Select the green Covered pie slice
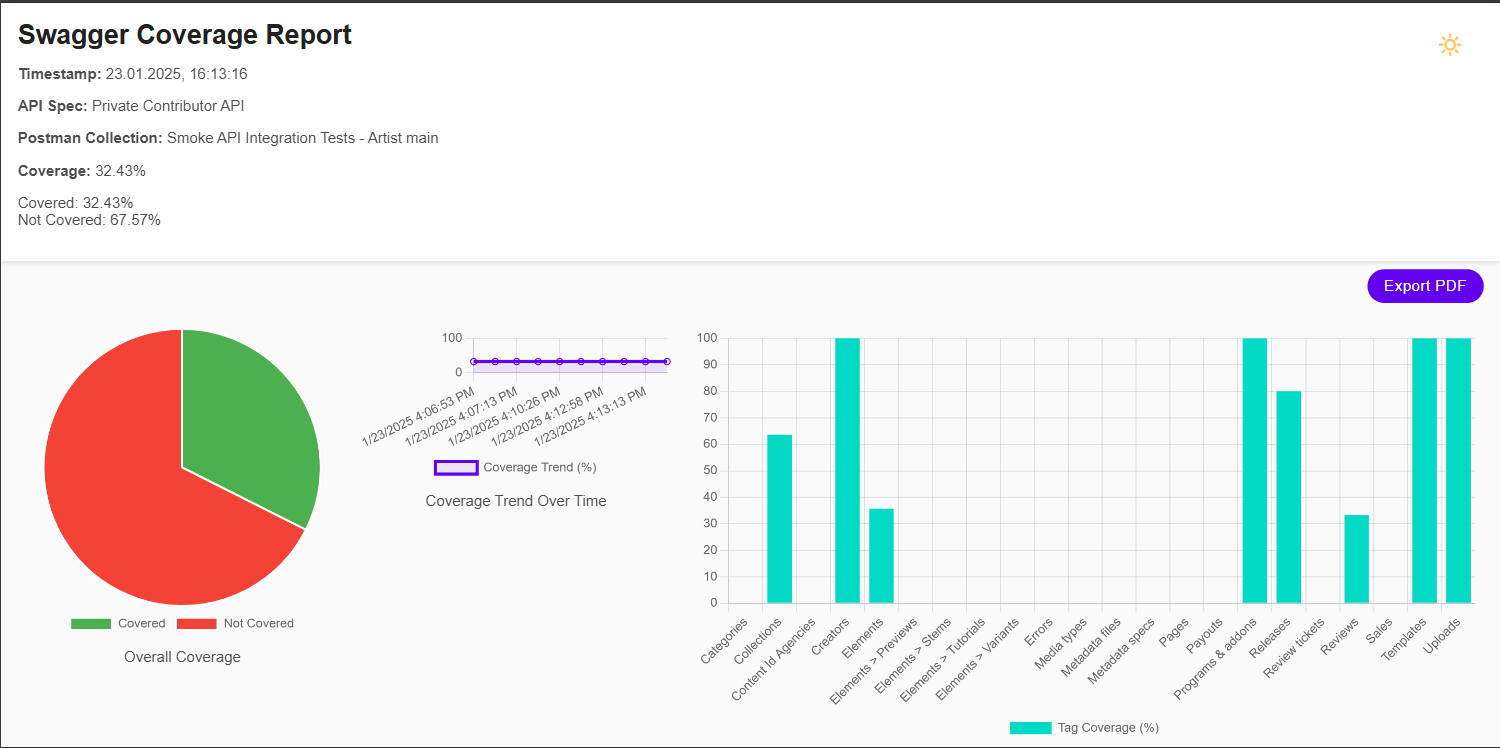1500x748 pixels. (x=245, y=420)
